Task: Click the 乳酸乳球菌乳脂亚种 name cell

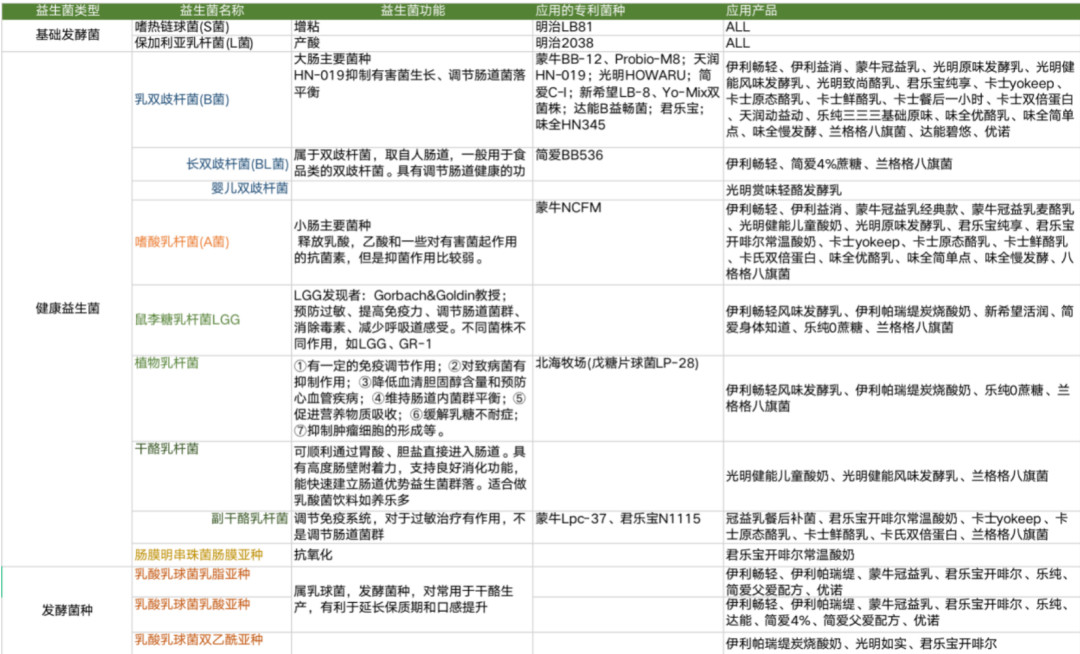Action: pos(211,582)
